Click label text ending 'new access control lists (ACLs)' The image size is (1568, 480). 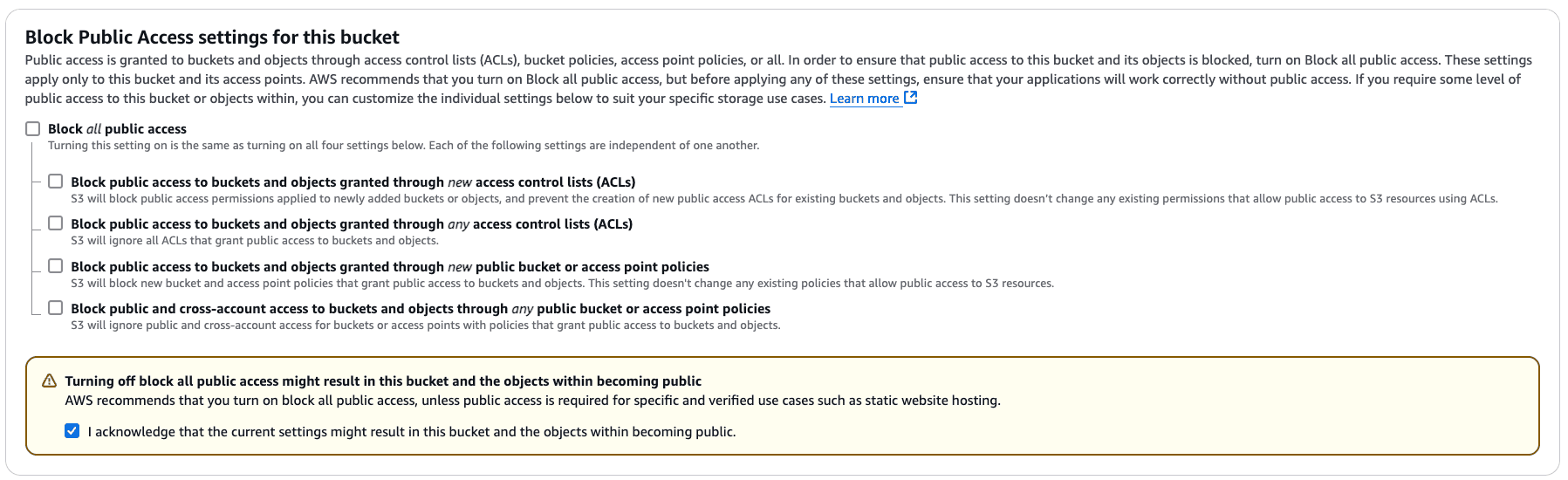point(353,182)
